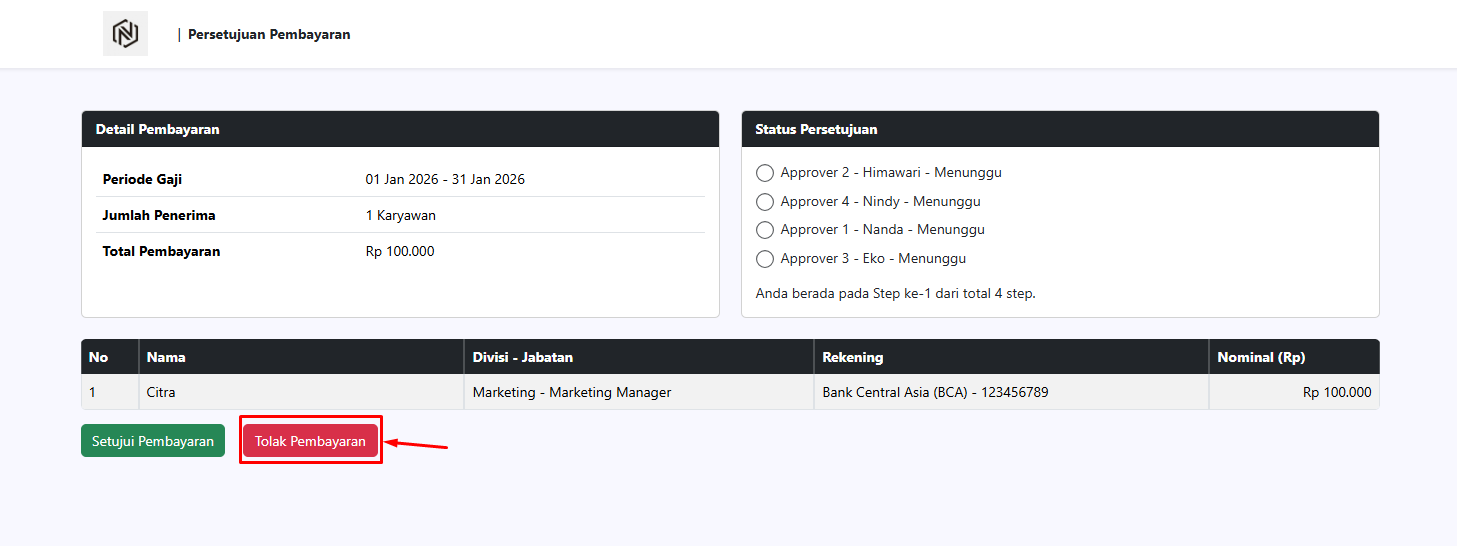
Task: Click the Persetujuan Pembayaran page title
Action: click(x=268, y=34)
